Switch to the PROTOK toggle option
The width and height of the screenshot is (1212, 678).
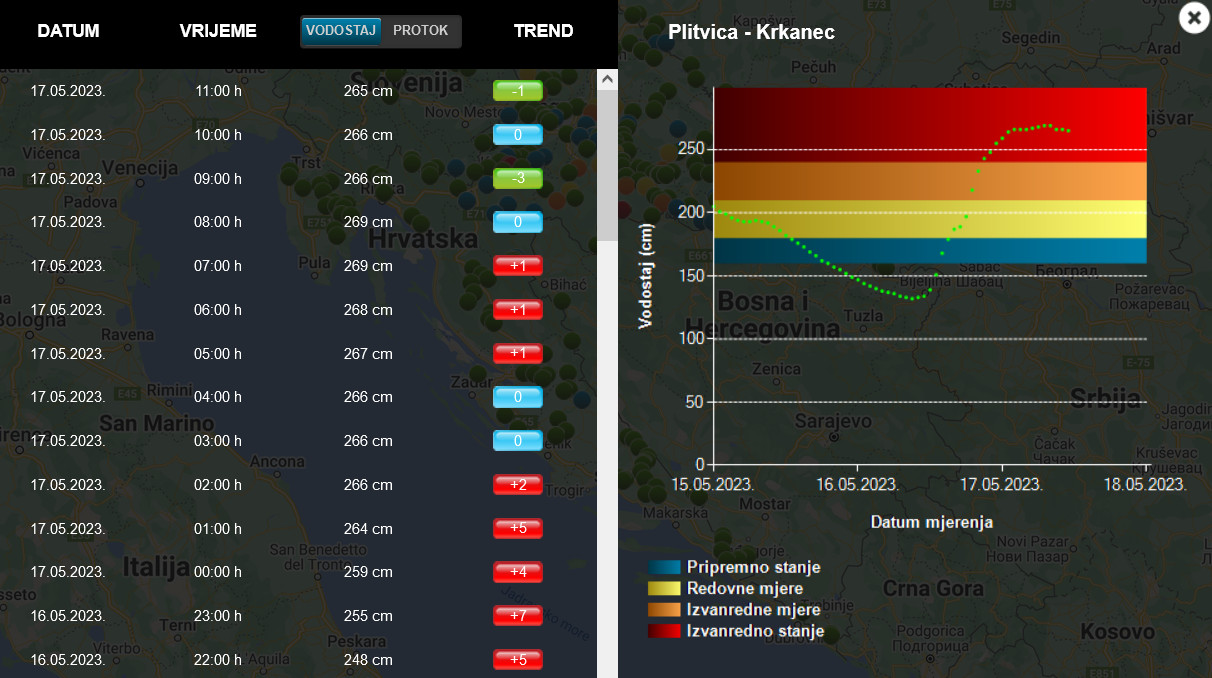(x=421, y=31)
